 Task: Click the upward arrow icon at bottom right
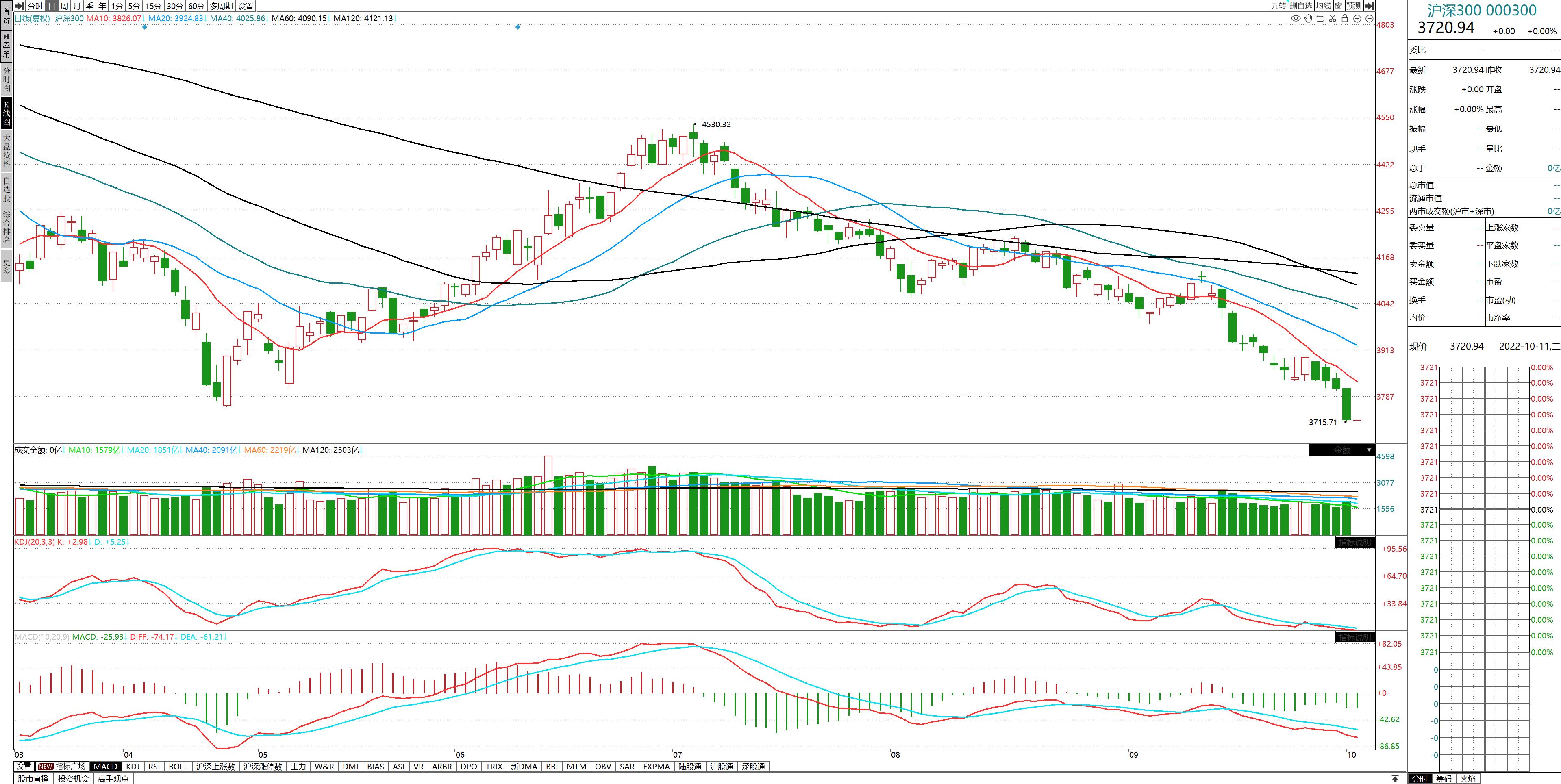(x=1395, y=779)
